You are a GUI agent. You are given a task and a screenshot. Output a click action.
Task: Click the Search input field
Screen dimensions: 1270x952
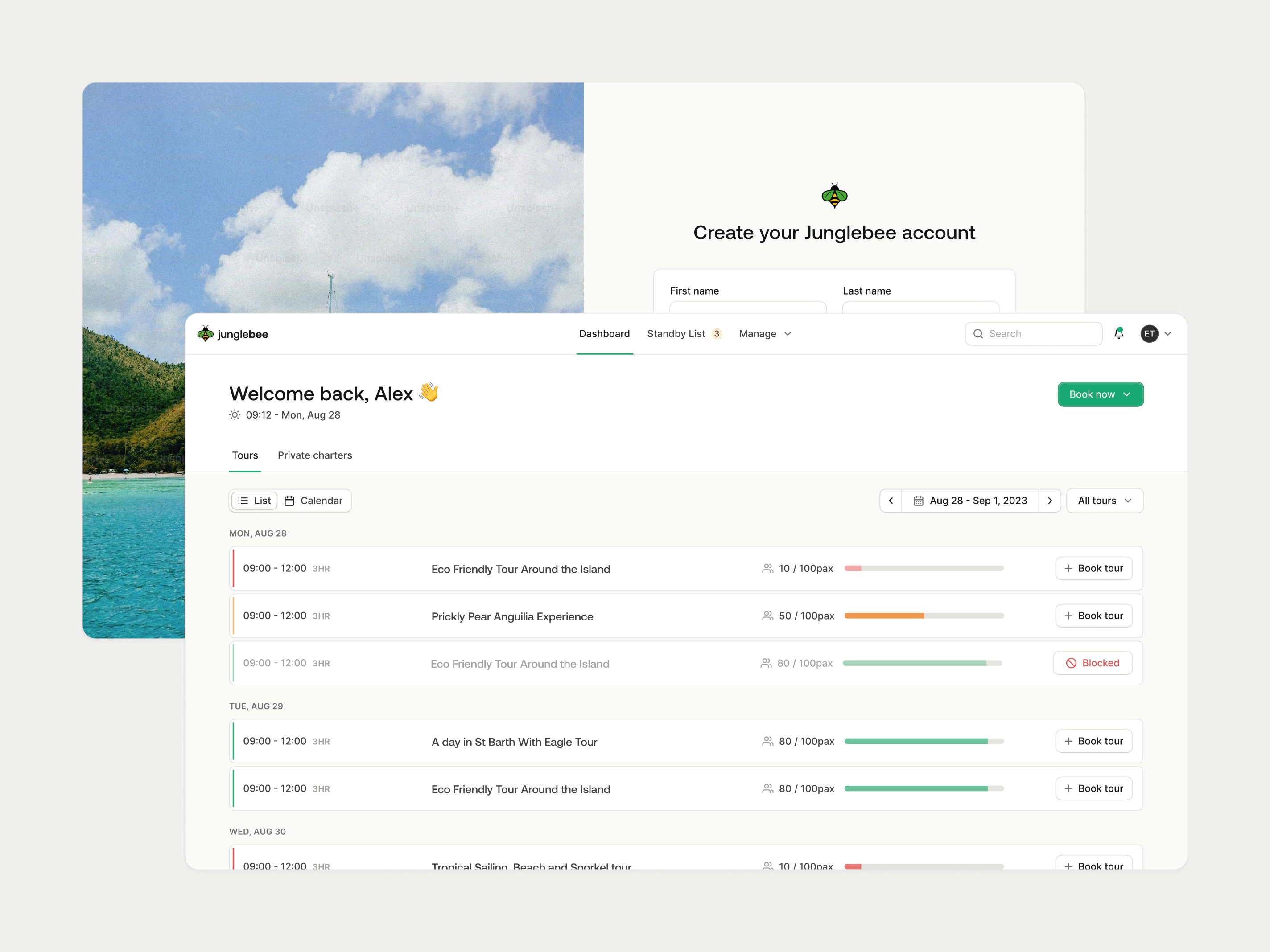[x=1034, y=334]
